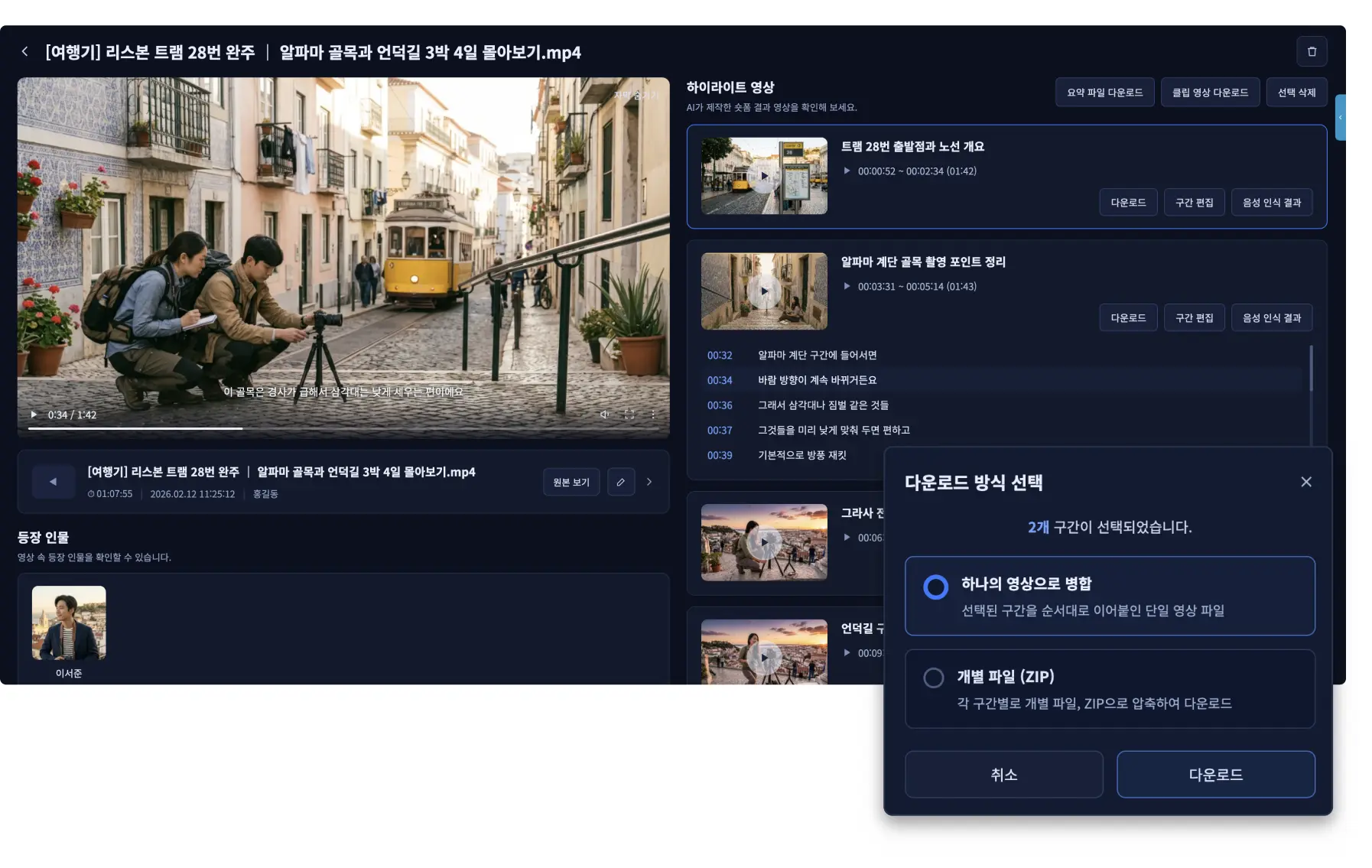Click 구간 편집 for 알파마 계단 골목 clip

coord(1194,318)
